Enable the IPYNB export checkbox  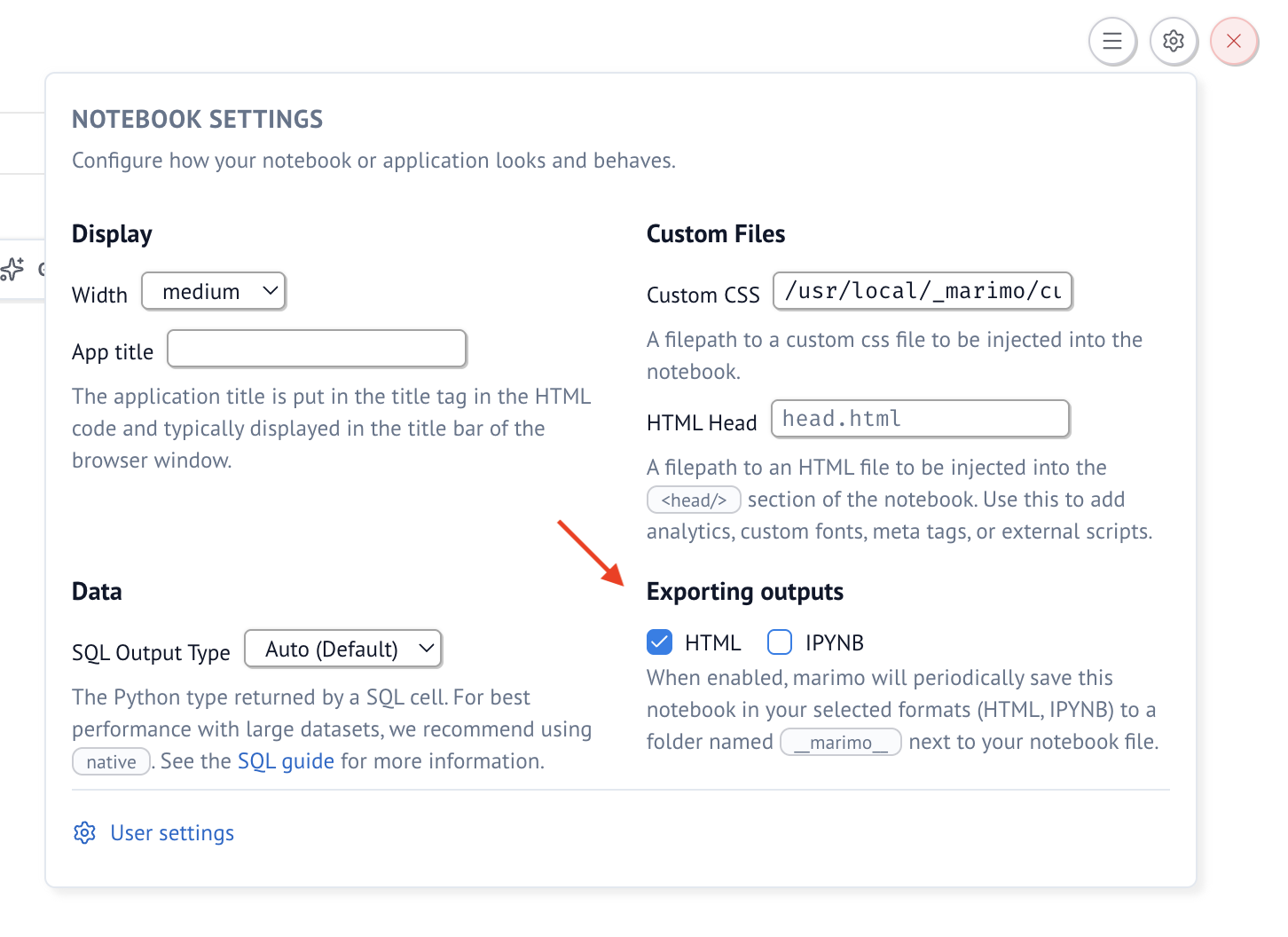780,642
